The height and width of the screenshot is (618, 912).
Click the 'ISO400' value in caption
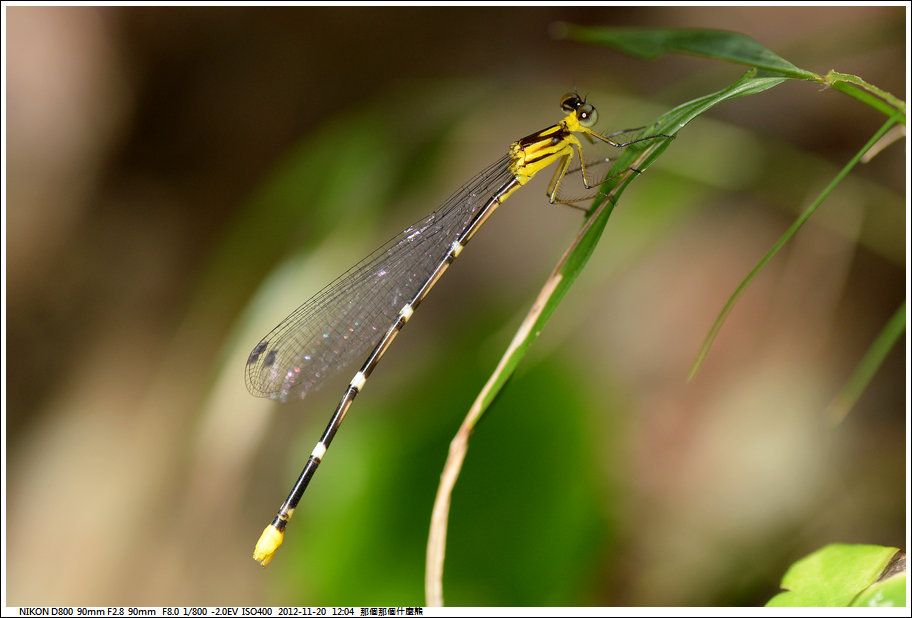(x=257, y=612)
